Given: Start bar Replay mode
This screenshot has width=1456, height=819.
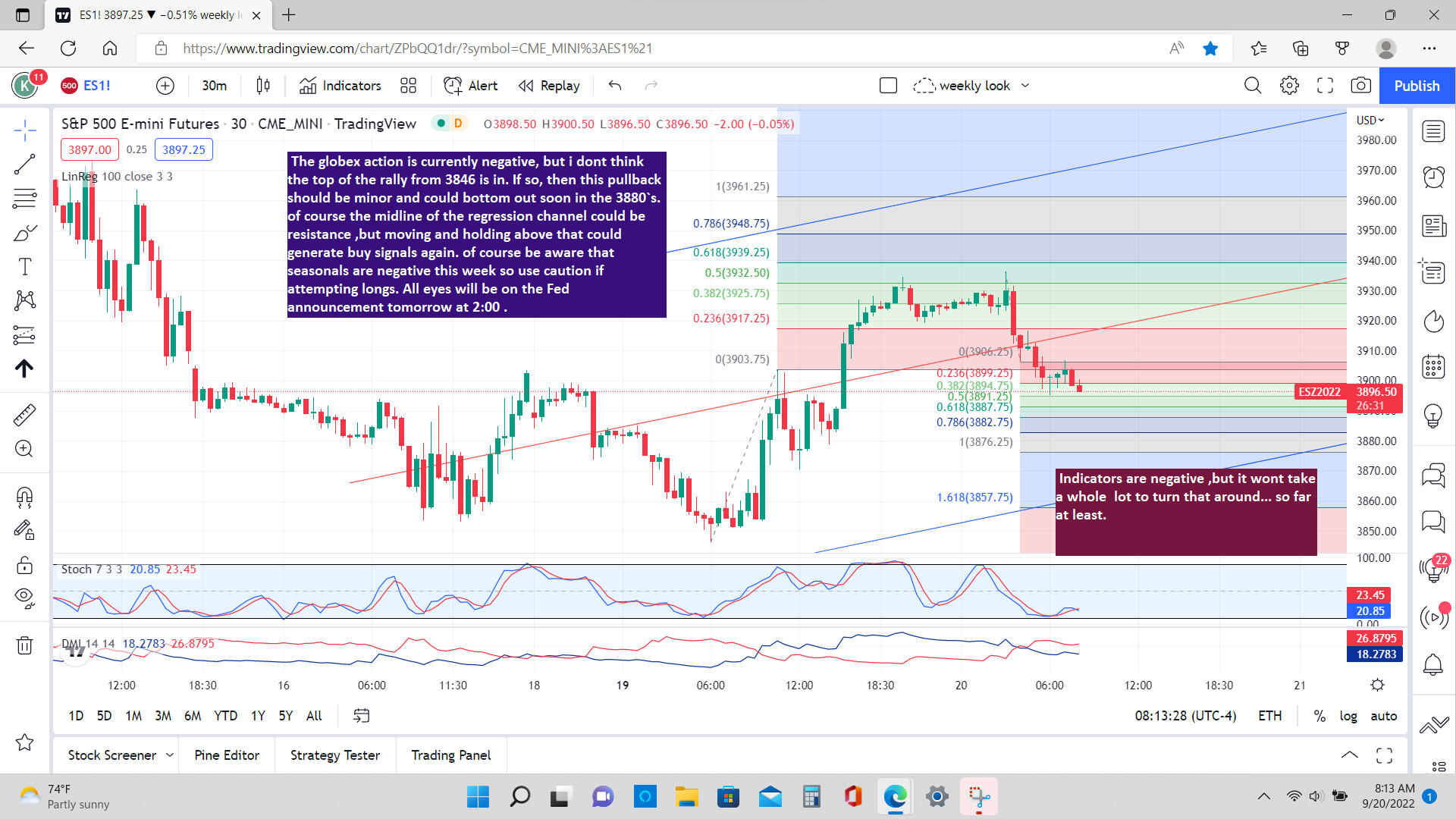Looking at the screenshot, I should point(549,86).
